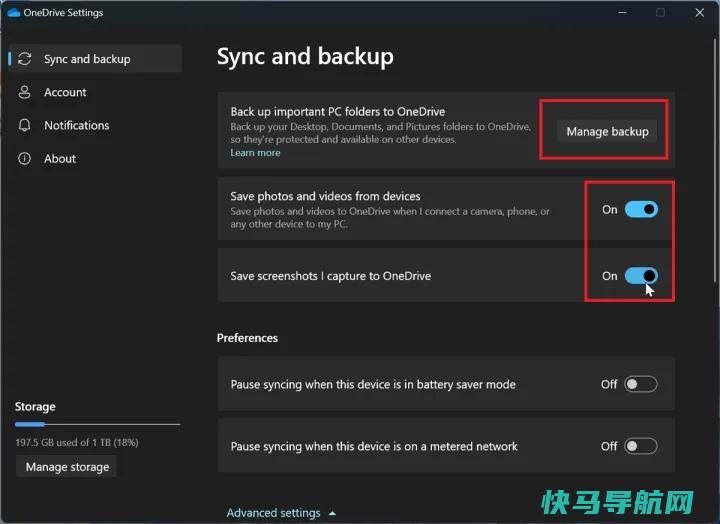Click the Manage storage button
Image resolution: width=720 pixels, height=524 pixels.
pos(67,467)
